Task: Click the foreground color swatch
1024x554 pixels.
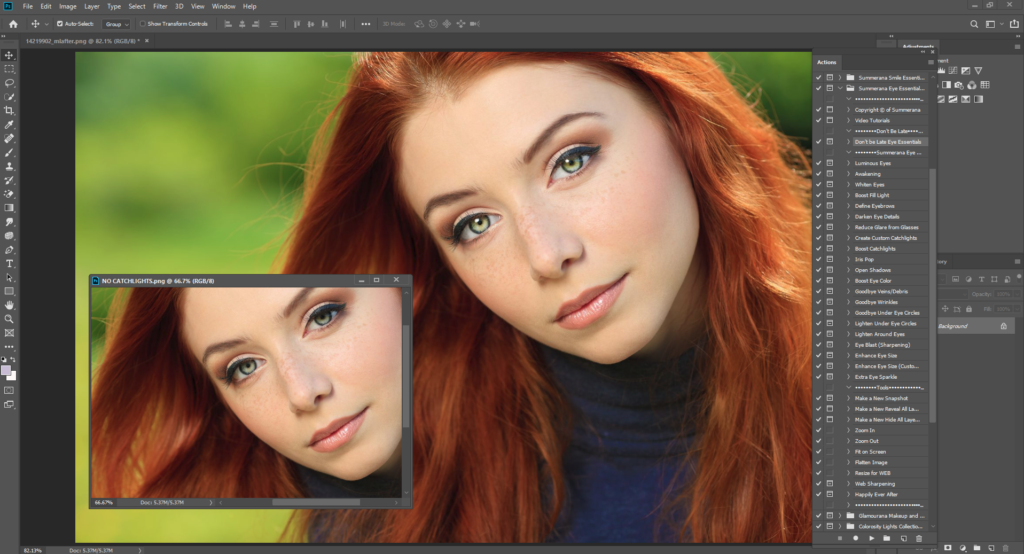Action: tap(7, 370)
